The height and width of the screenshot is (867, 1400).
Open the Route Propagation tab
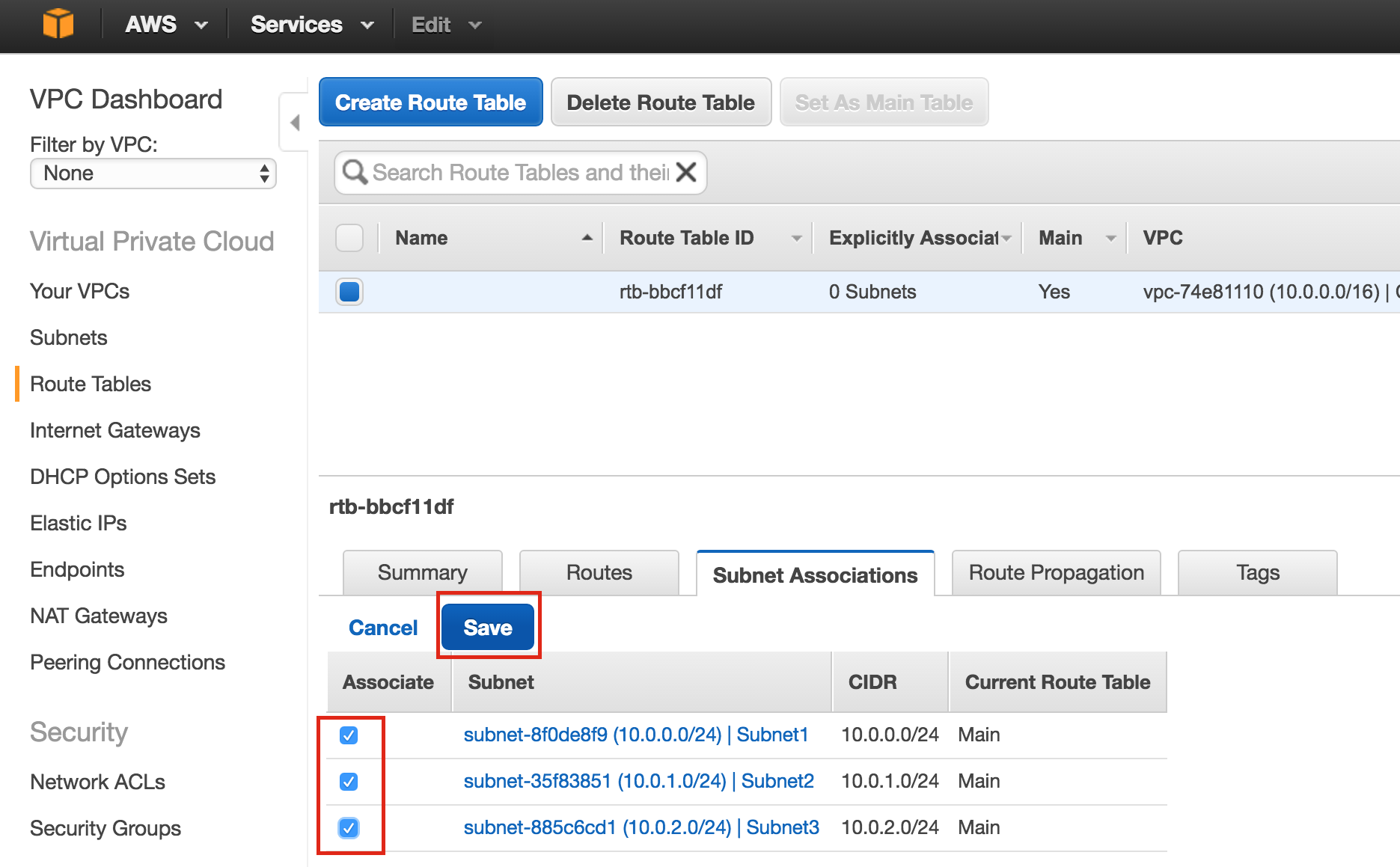[x=1057, y=573]
